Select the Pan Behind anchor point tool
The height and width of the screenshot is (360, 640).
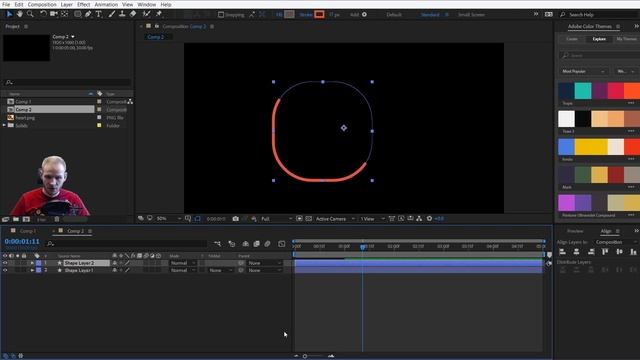point(64,14)
